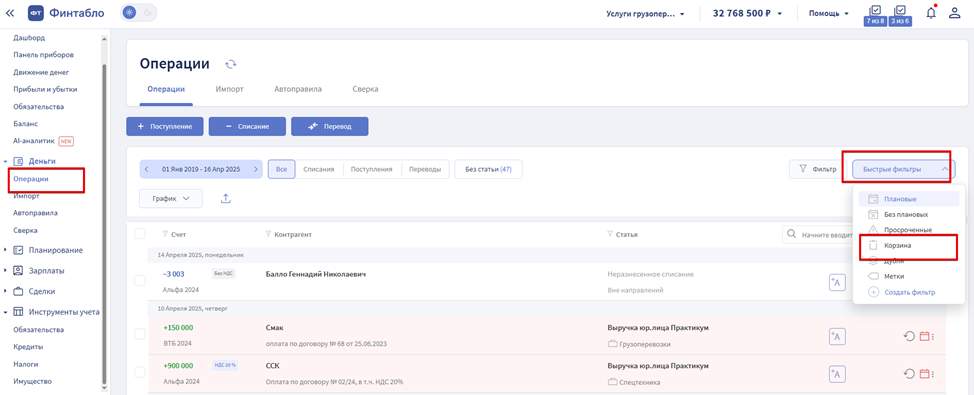
Task: Open the График dropdown
Action: tap(171, 198)
